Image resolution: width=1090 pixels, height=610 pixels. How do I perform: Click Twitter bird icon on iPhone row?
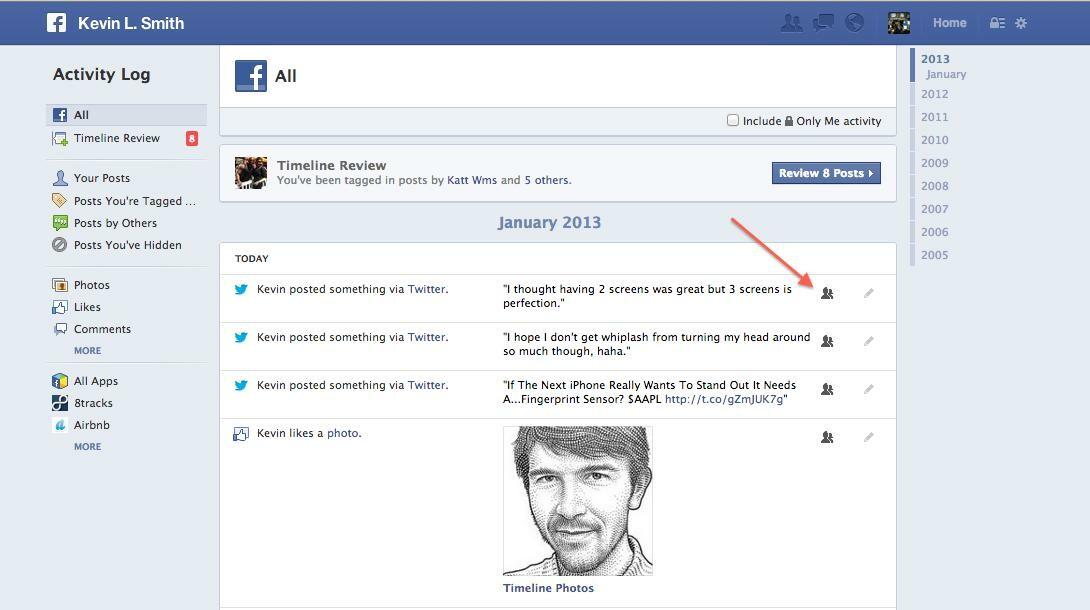pos(241,385)
